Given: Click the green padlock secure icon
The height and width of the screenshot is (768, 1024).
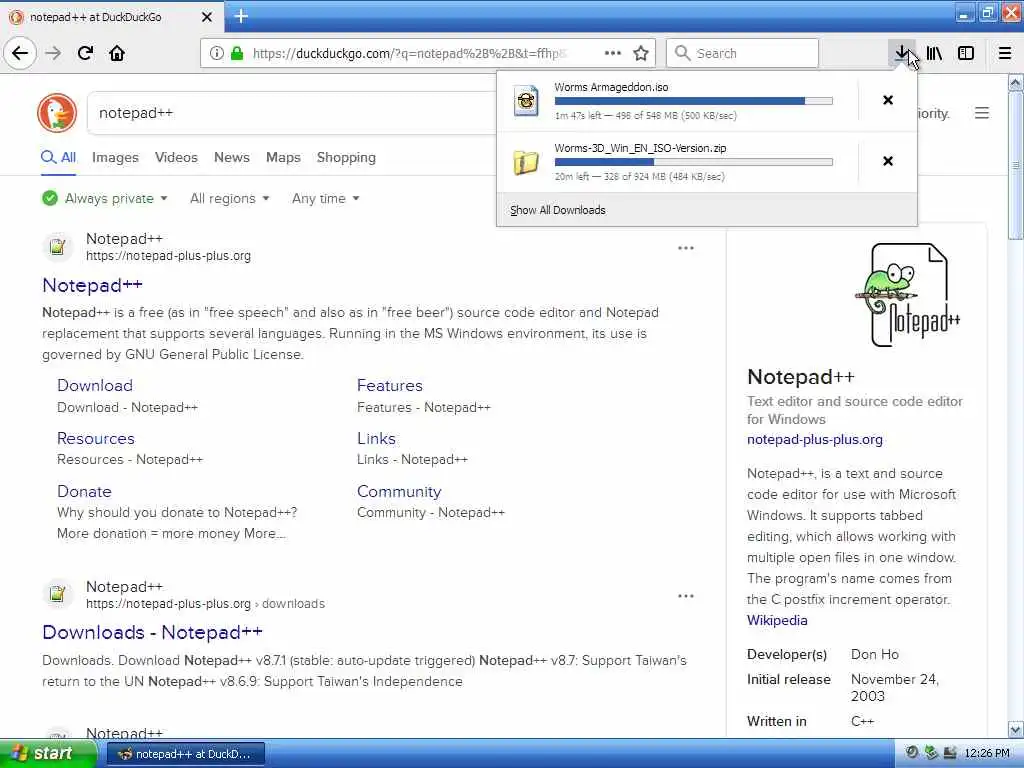Looking at the screenshot, I should click(x=236, y=54).
